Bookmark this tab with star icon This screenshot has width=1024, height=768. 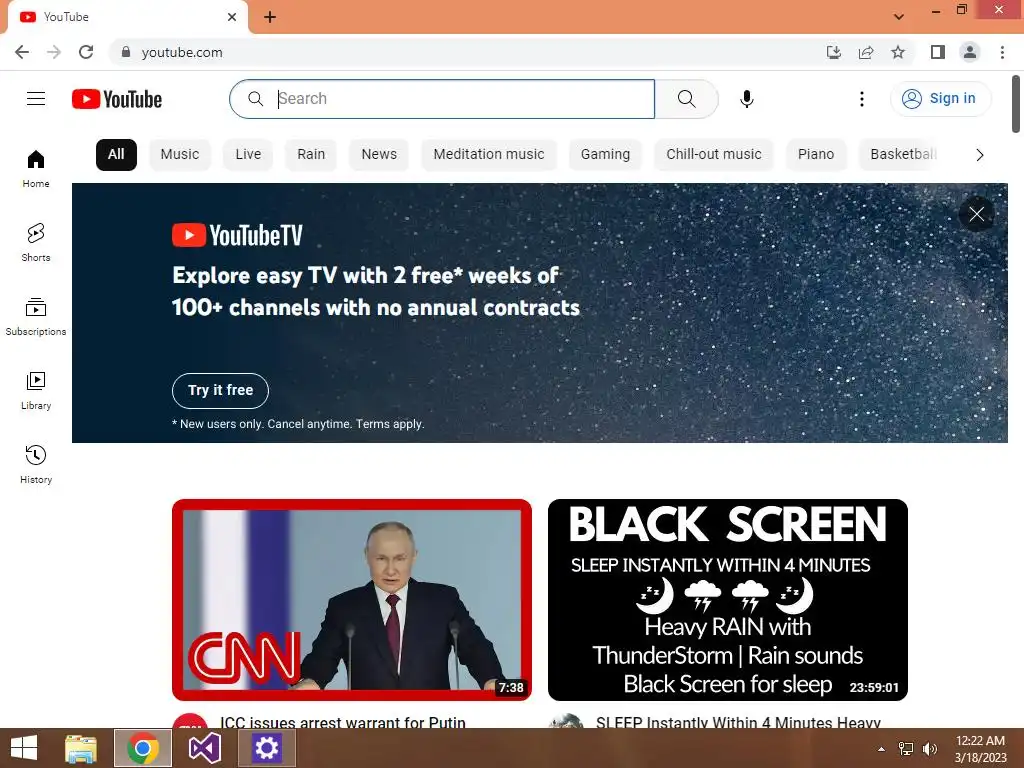click(898, 52)
